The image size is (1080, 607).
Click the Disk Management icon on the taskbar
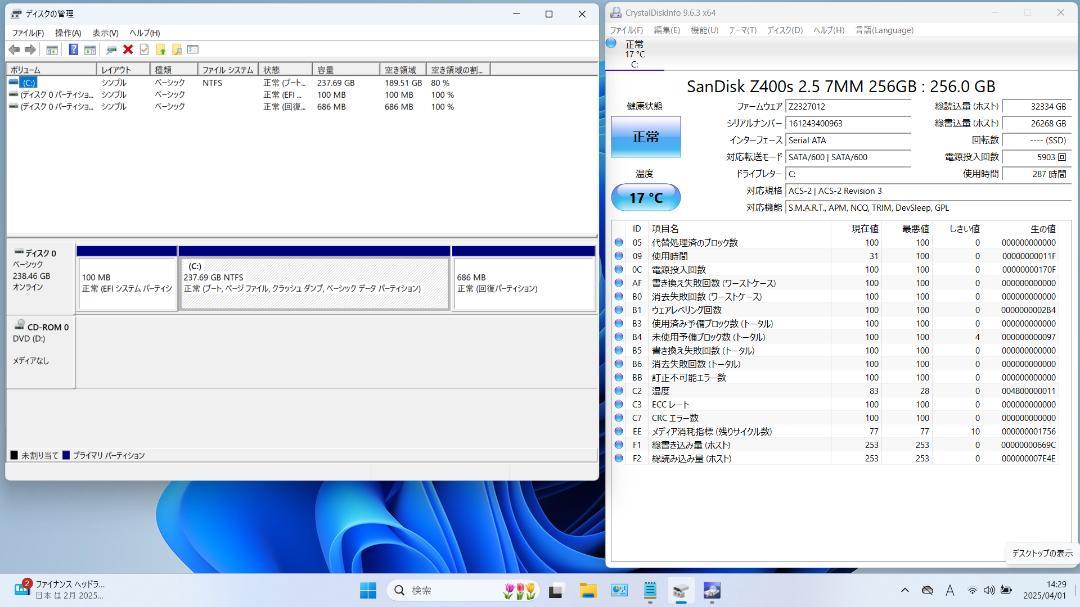click(681, 590)
